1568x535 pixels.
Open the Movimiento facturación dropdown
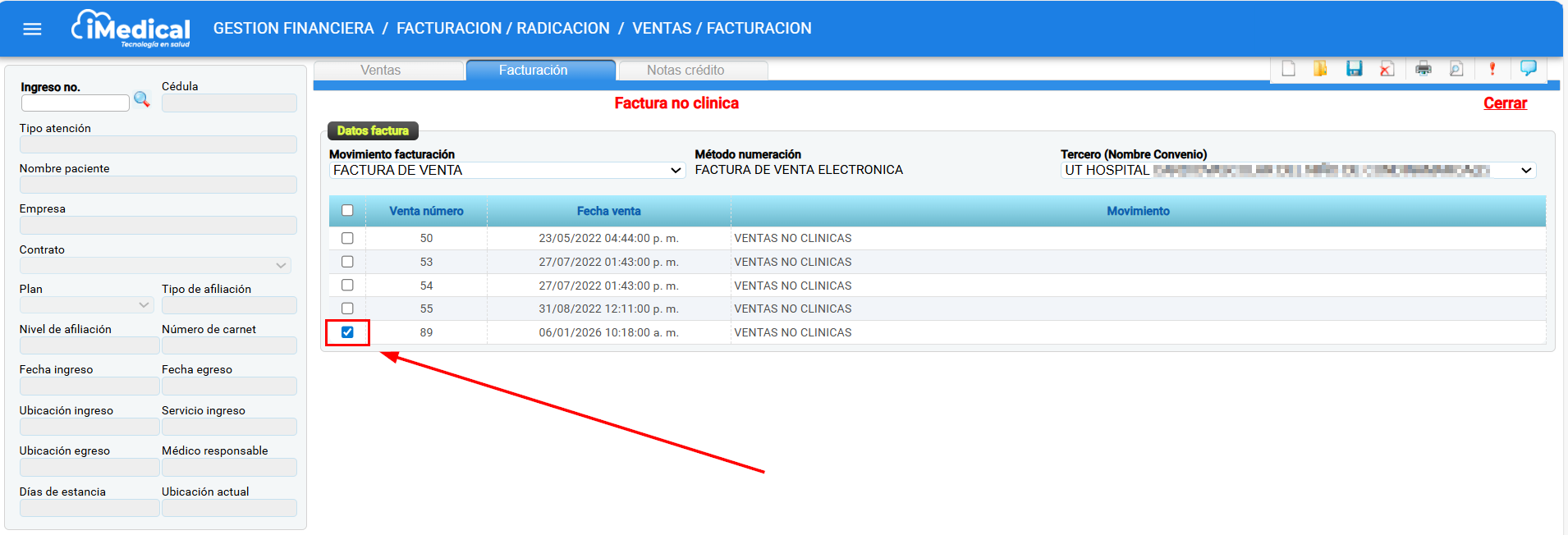coord(507,170)
